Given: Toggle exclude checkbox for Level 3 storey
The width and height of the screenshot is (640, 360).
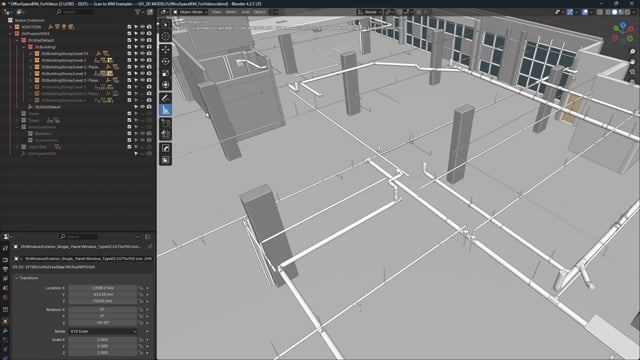Looking at the screenshot, I should click(x=129, y=87).
